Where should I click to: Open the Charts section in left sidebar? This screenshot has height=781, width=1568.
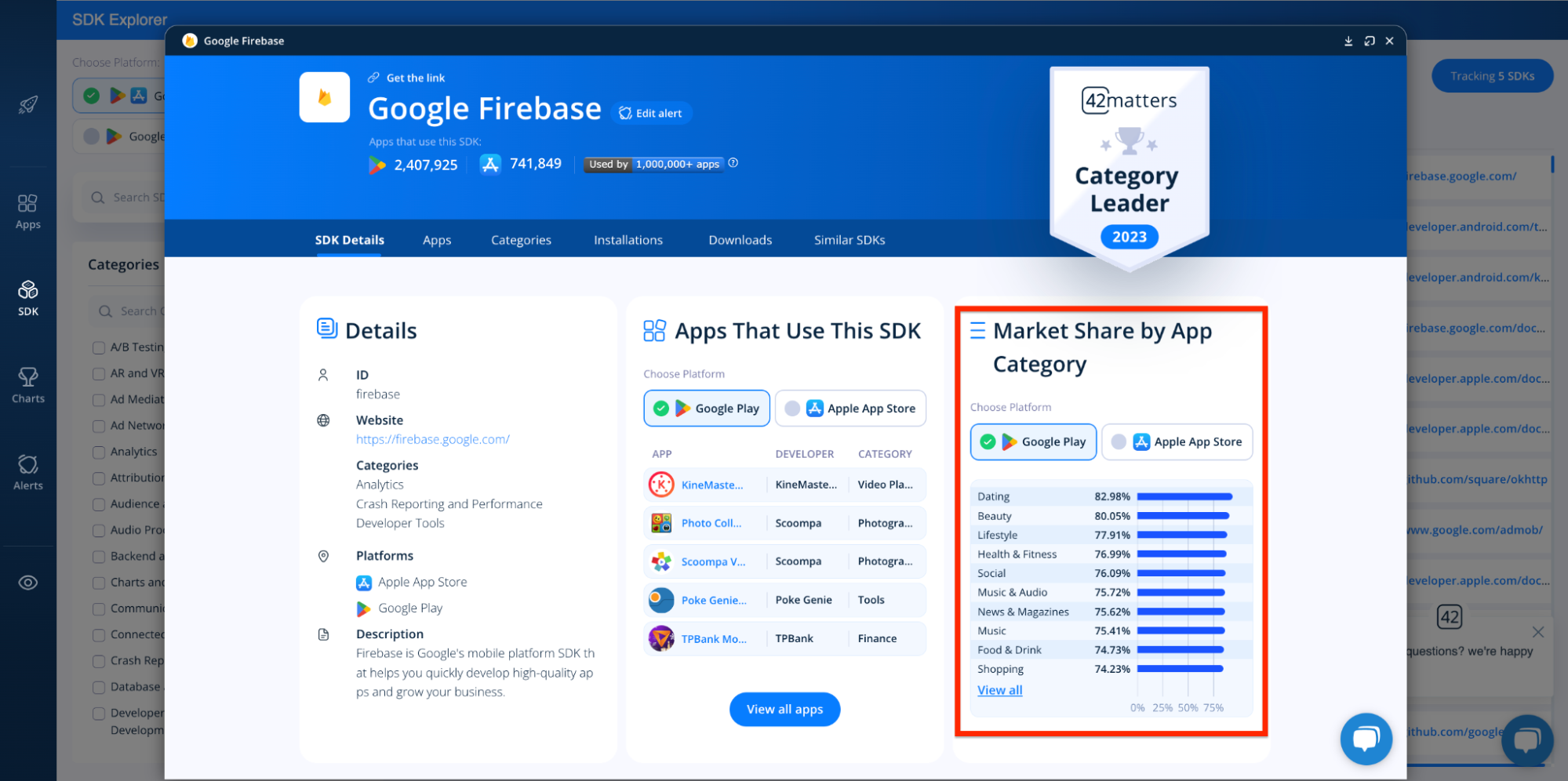point(27,386)
